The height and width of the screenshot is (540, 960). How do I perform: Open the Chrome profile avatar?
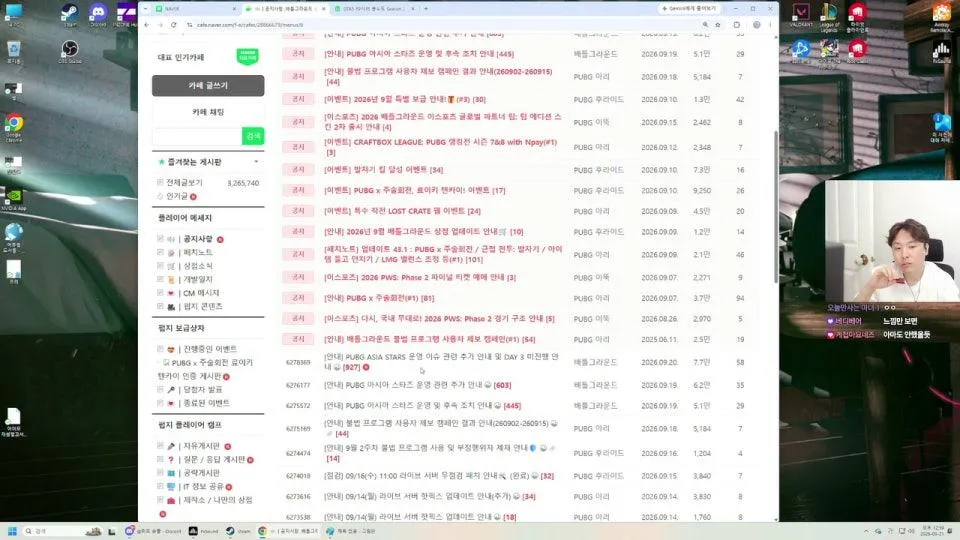pos(756,25)
